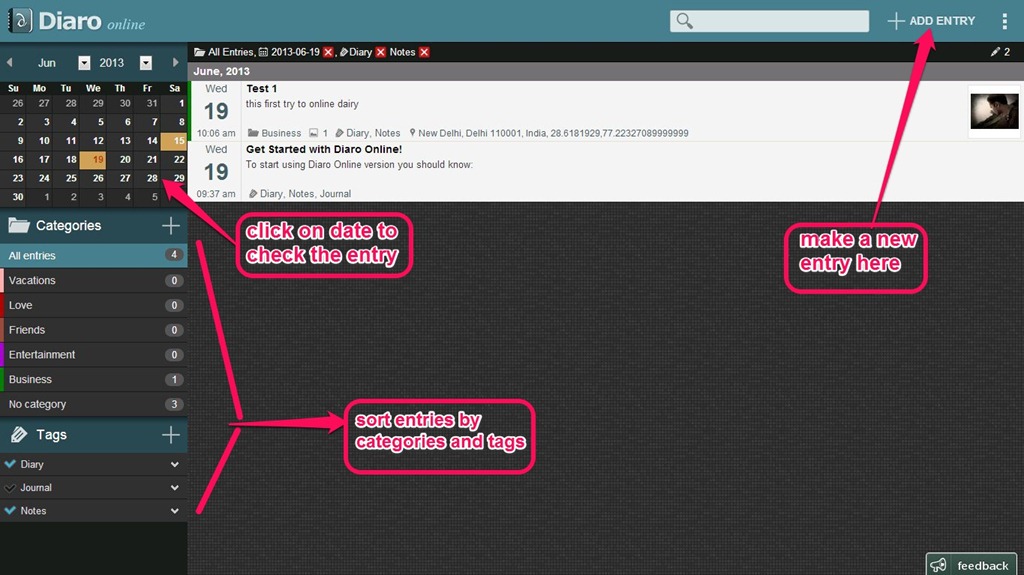Select the All entries category
Image resolution: width=1024 pixels, height=575 pixels.
click(94, 255)
